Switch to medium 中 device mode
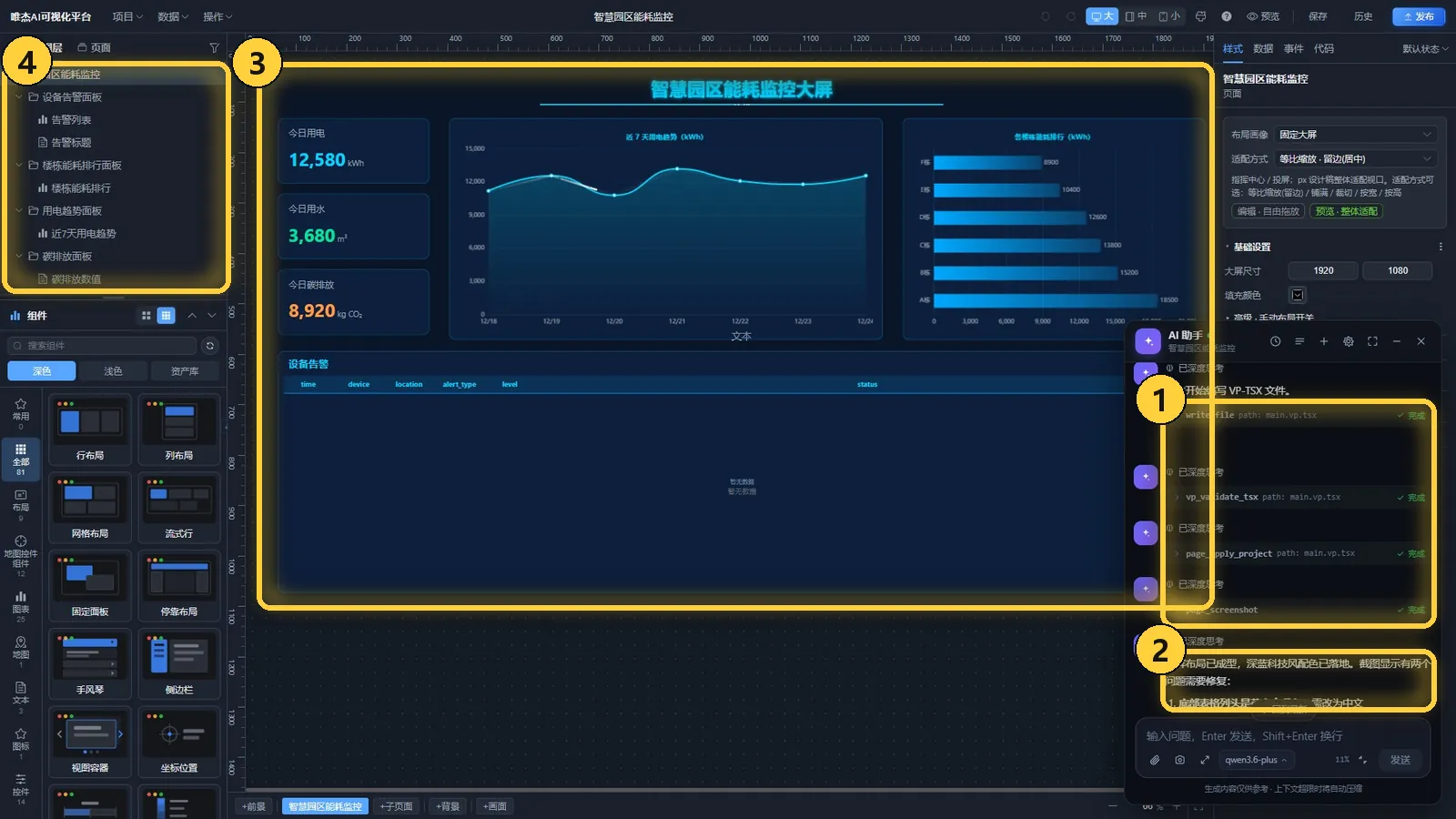The height and width of the screenshot is (819, 1456). click(x=1136, y=16)
